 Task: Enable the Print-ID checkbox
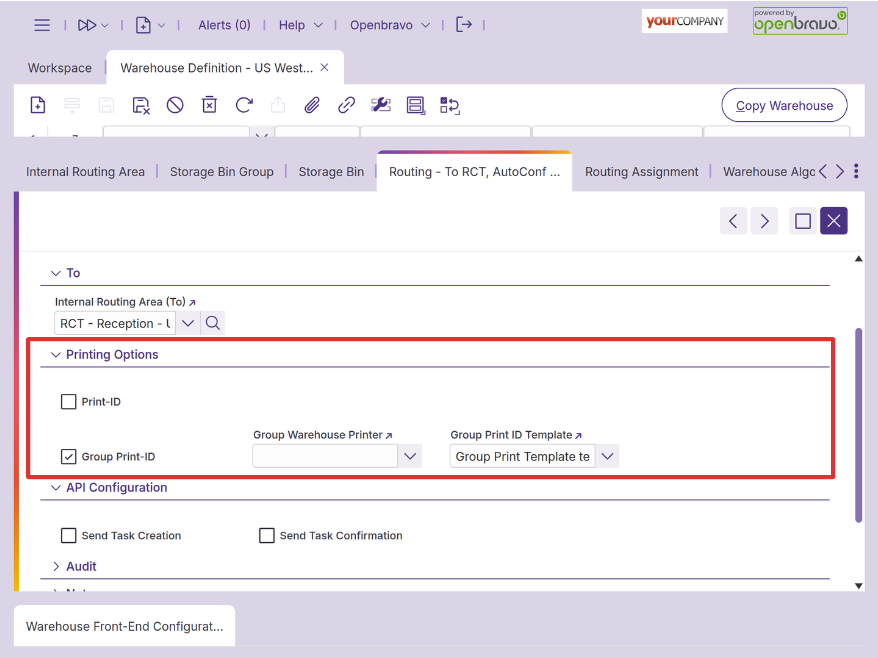click(69, 402)
